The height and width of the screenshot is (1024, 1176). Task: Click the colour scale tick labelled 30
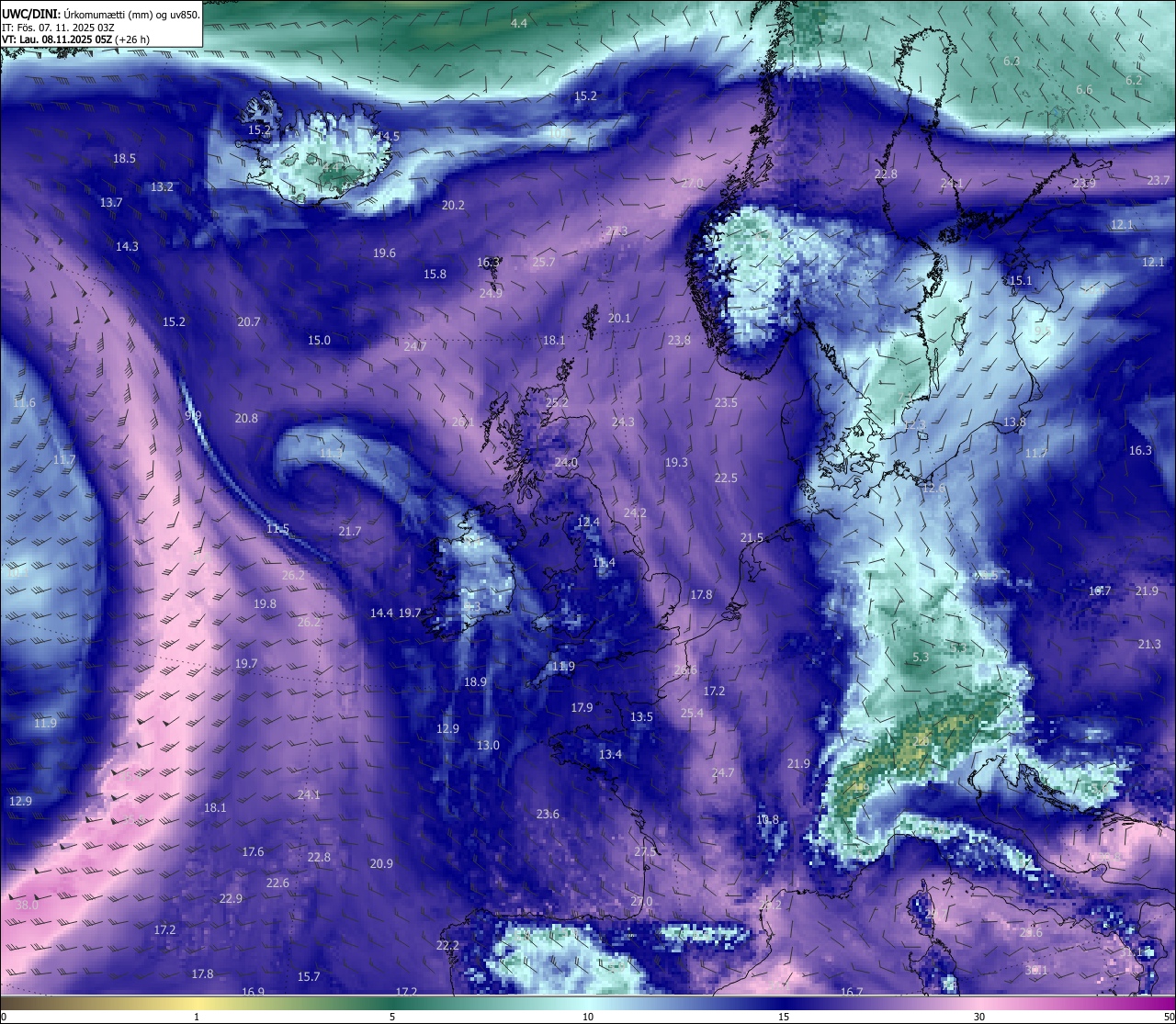[x=979, y=1017]
